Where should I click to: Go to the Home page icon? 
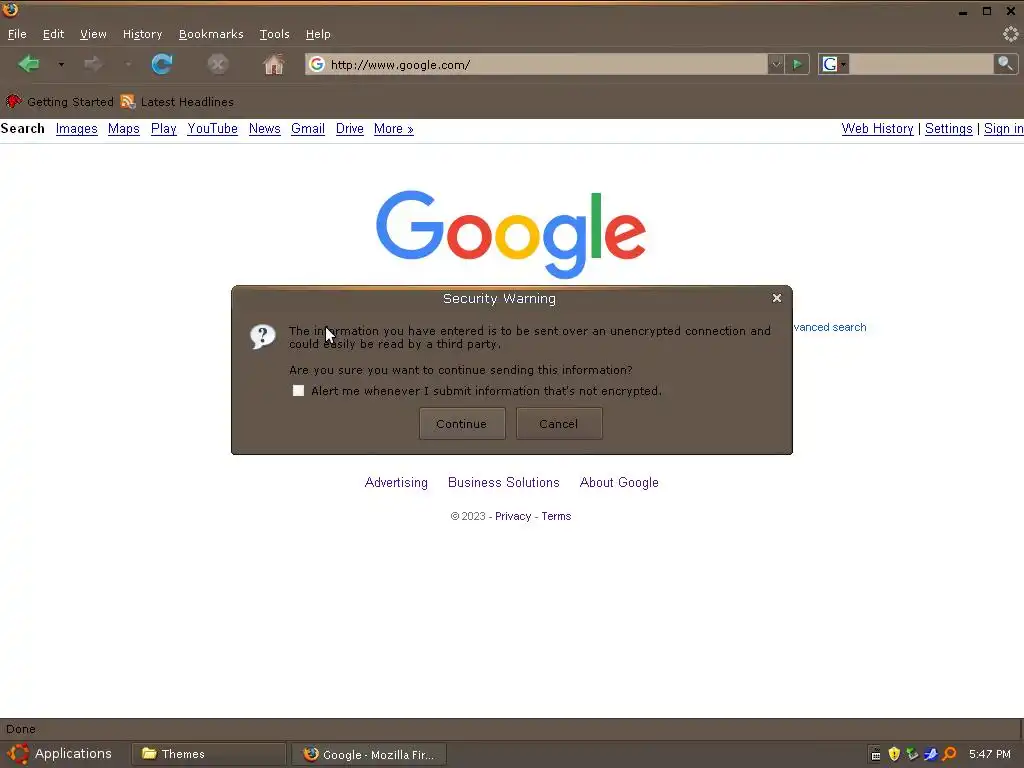point(274,64)
